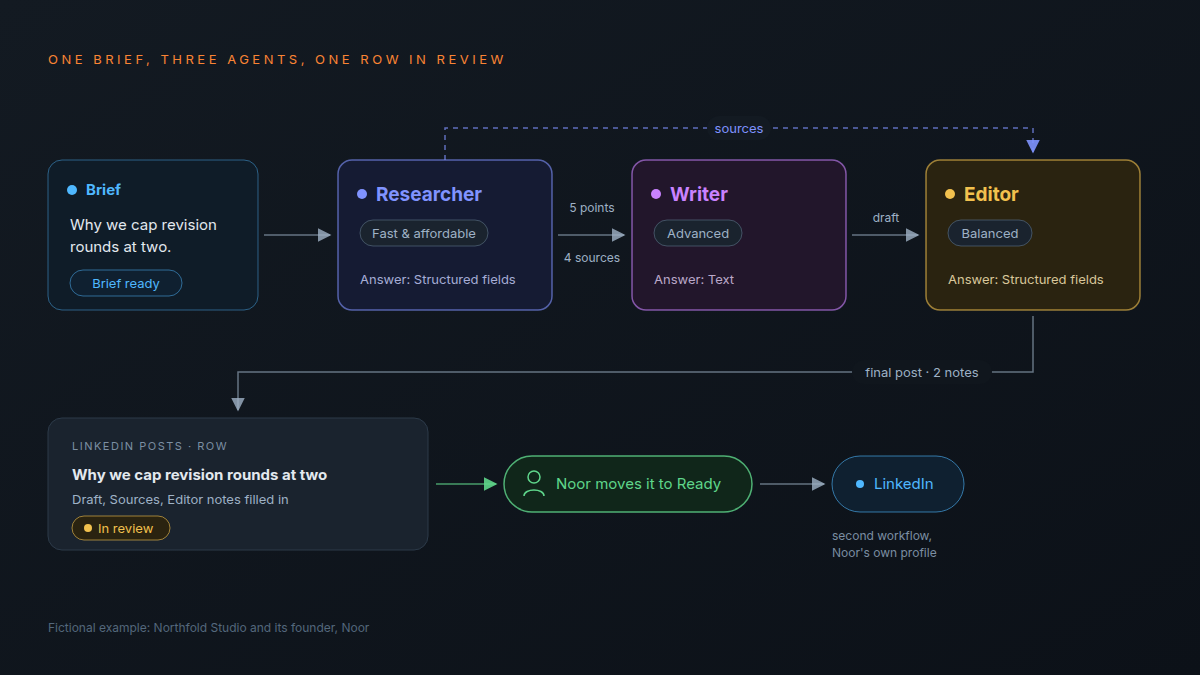The image size is (1200, 675).
Task: Click the Brief heading
Action: point(103,190)
